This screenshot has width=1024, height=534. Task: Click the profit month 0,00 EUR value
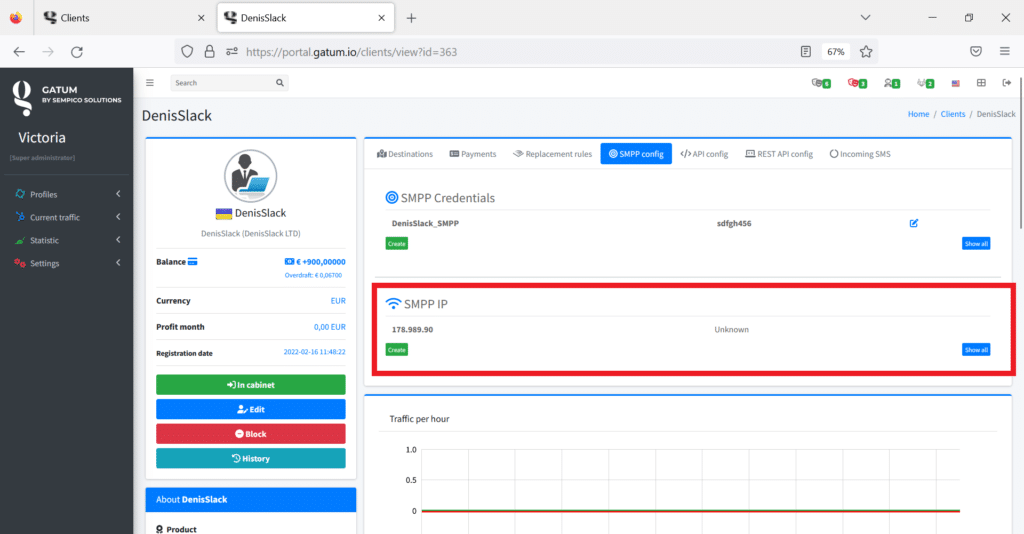(x=330, y=327)
